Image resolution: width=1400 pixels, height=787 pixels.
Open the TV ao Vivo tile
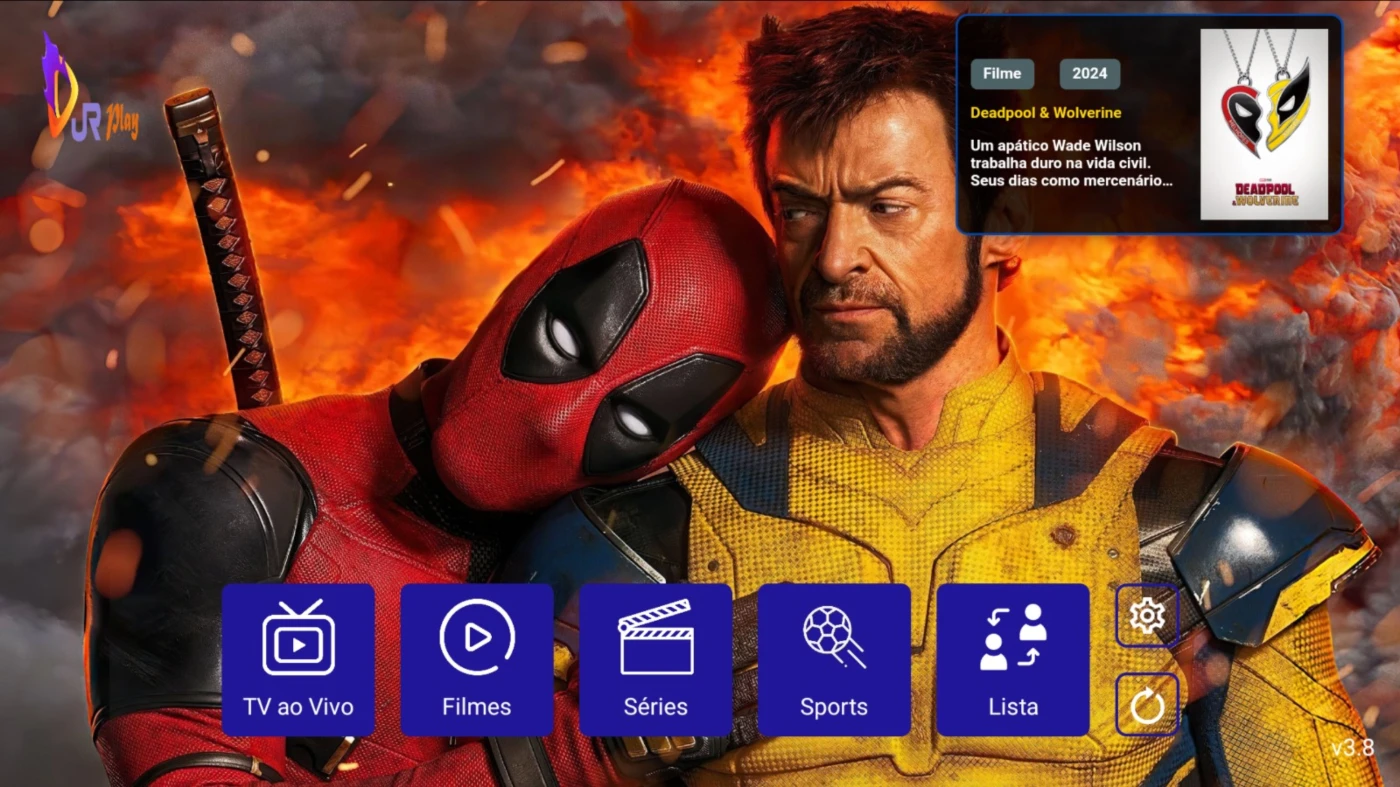point(298,660)
